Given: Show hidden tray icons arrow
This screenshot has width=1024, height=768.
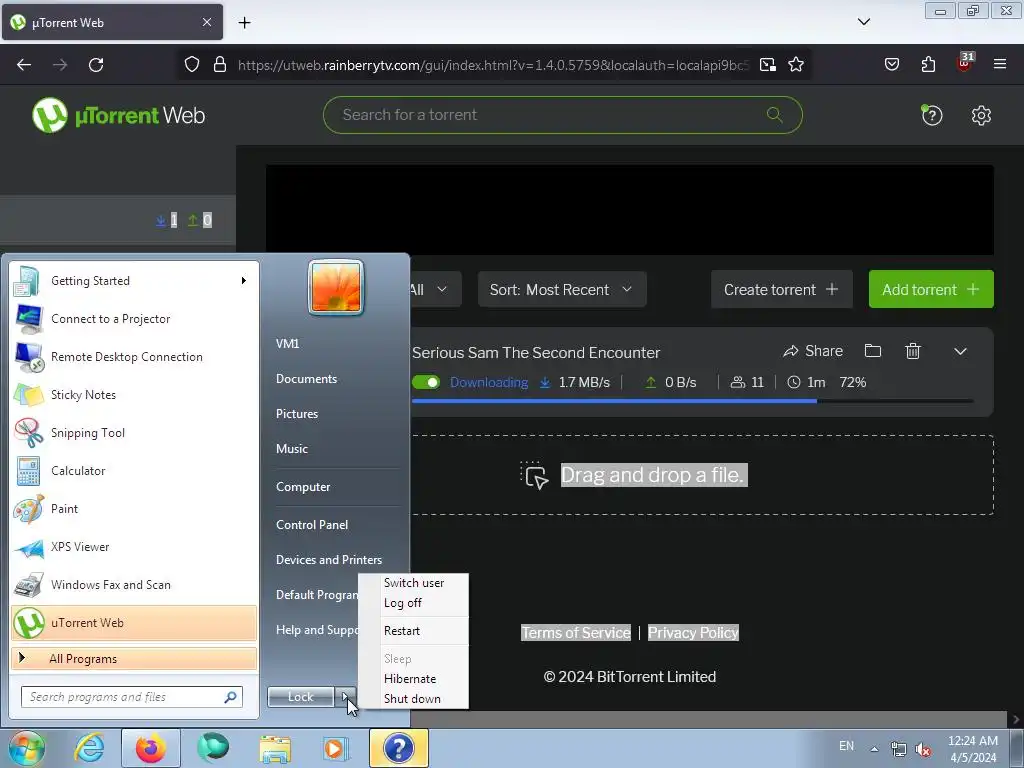Looking at the screenshot, I should (874, 749).
